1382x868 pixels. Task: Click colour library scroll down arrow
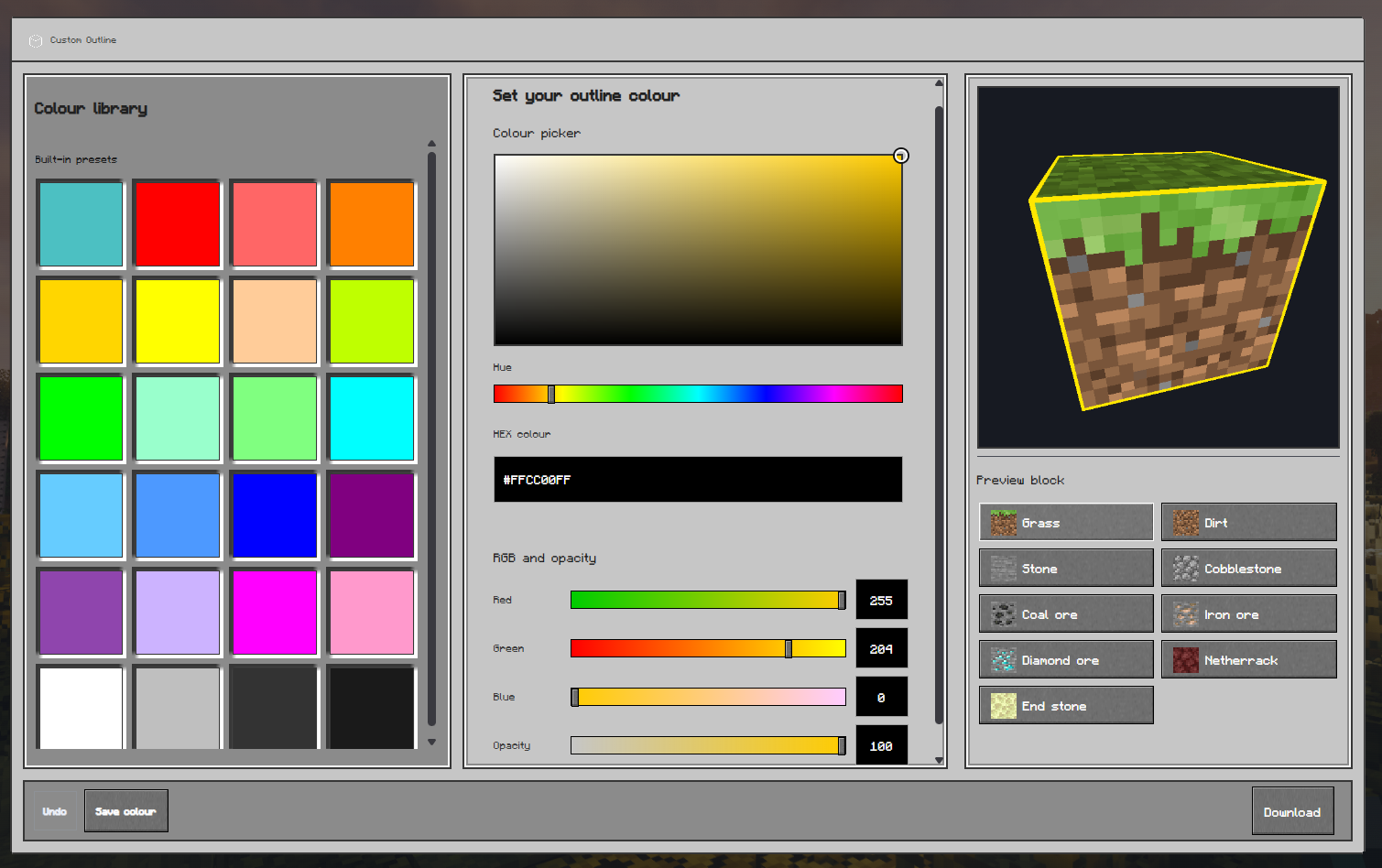coord(431,743)
